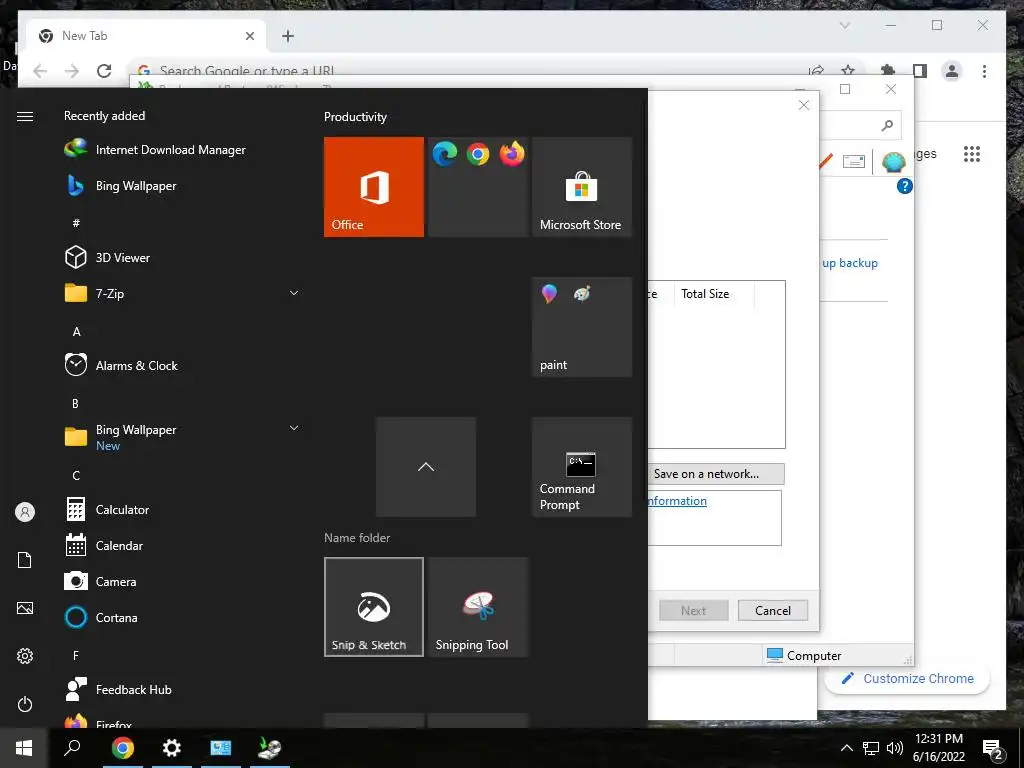This screenshot has height=768, width=1024.
Task: Open the Snipping Tool tile
Action: tap(478, 607)
